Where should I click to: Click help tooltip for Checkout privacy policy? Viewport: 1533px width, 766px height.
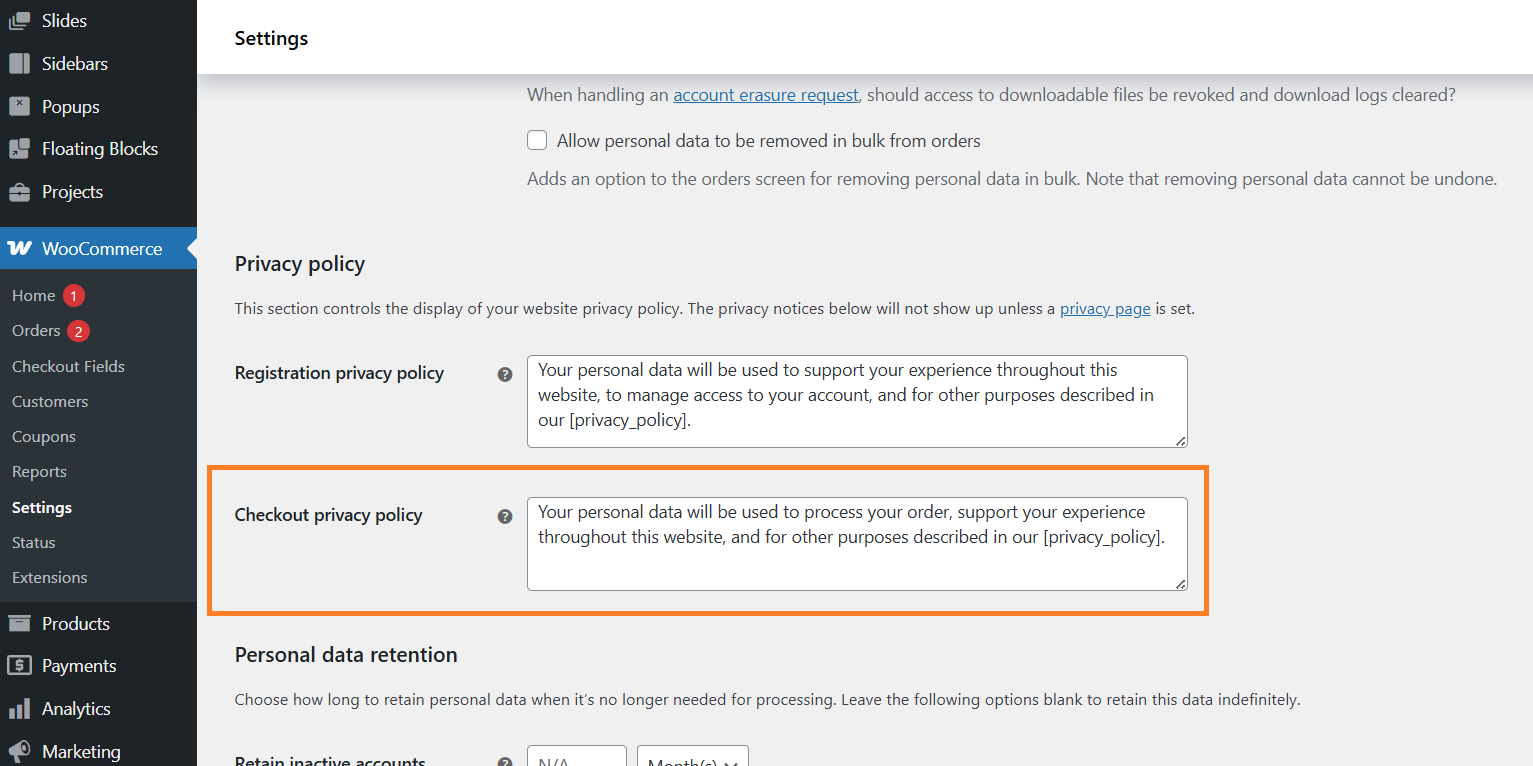pos(505,516)
